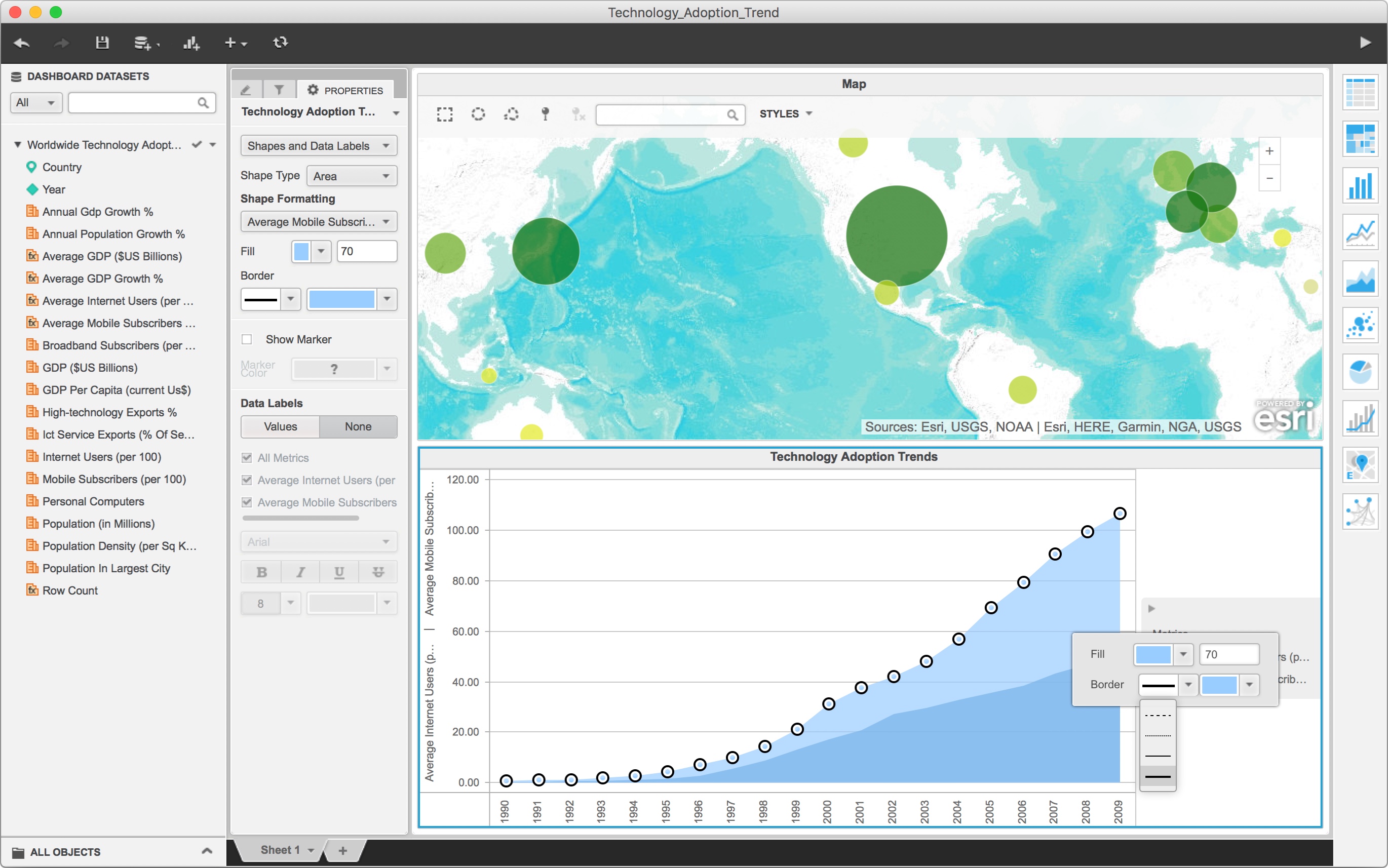Image resolution: width=1388 pixels, height=868 pixels.
Task: Toggle bold text formatting
Action: [261, 572]
